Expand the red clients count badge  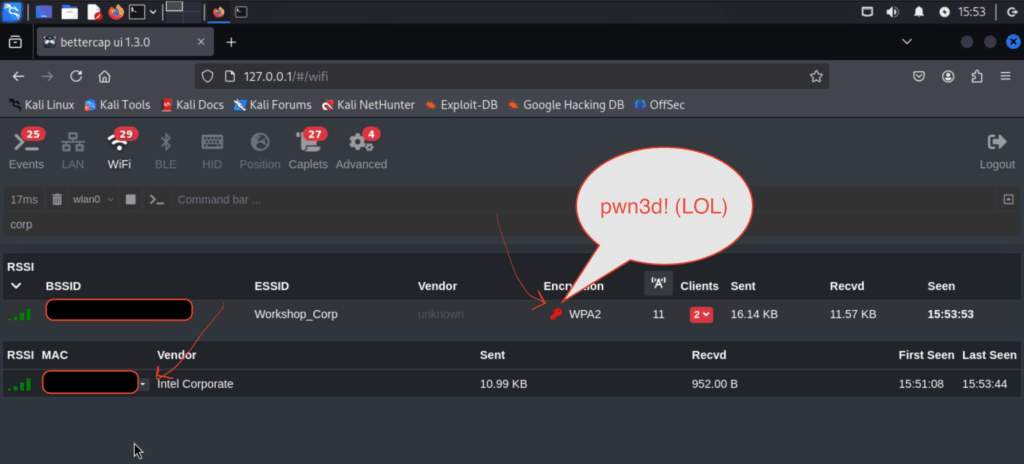pos(701,314)
